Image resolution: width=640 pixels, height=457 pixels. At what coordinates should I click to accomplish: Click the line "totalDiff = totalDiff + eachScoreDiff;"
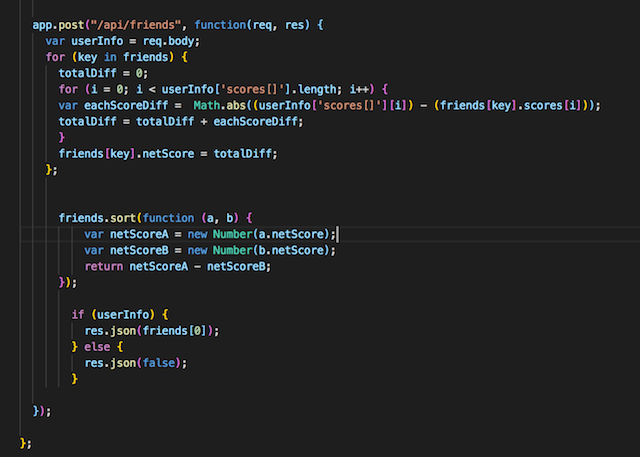point(181,122)
